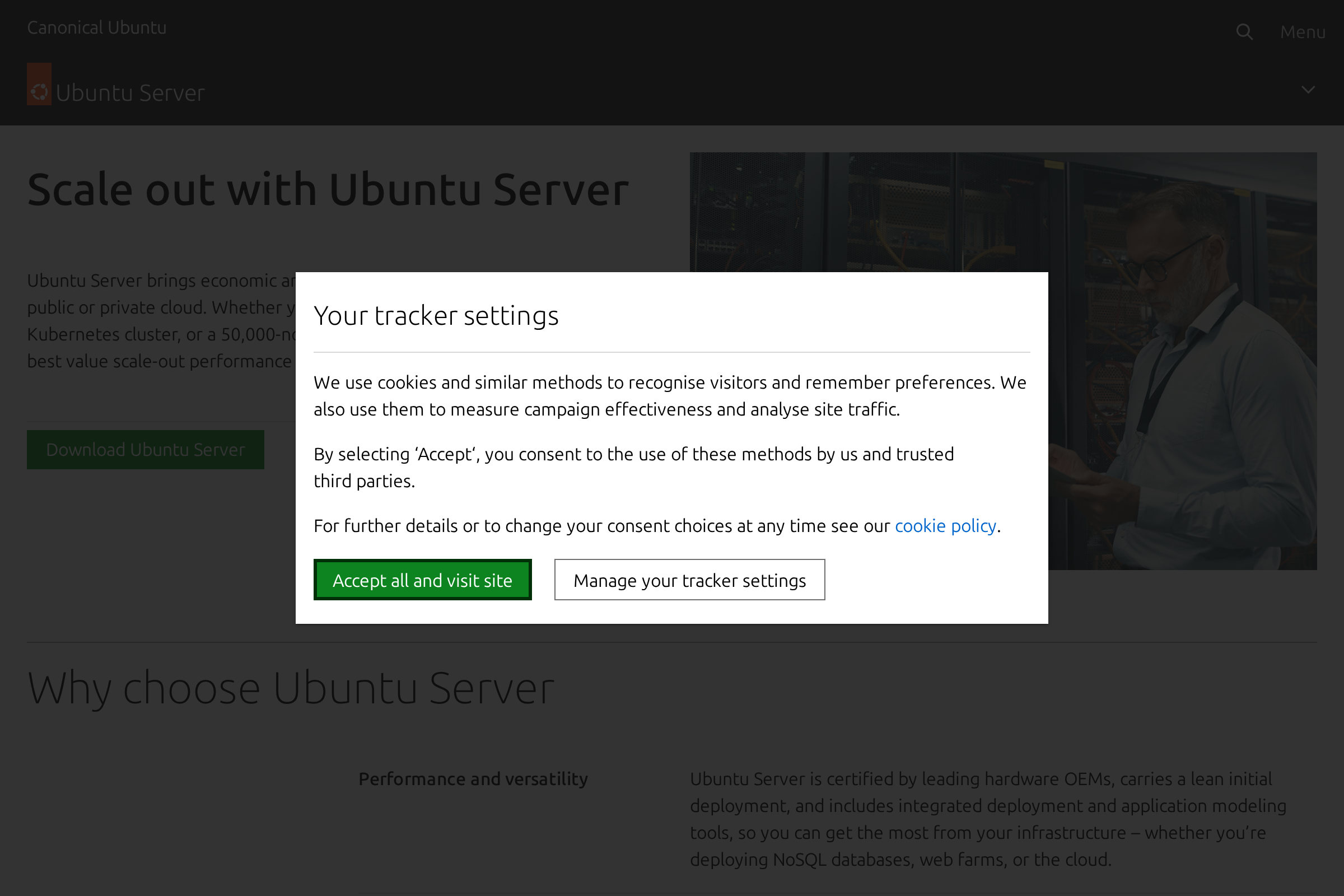Click the "Canonical Ubuntu" link
The height and width of the screenshot is (896, 1344).
point(96,27)
